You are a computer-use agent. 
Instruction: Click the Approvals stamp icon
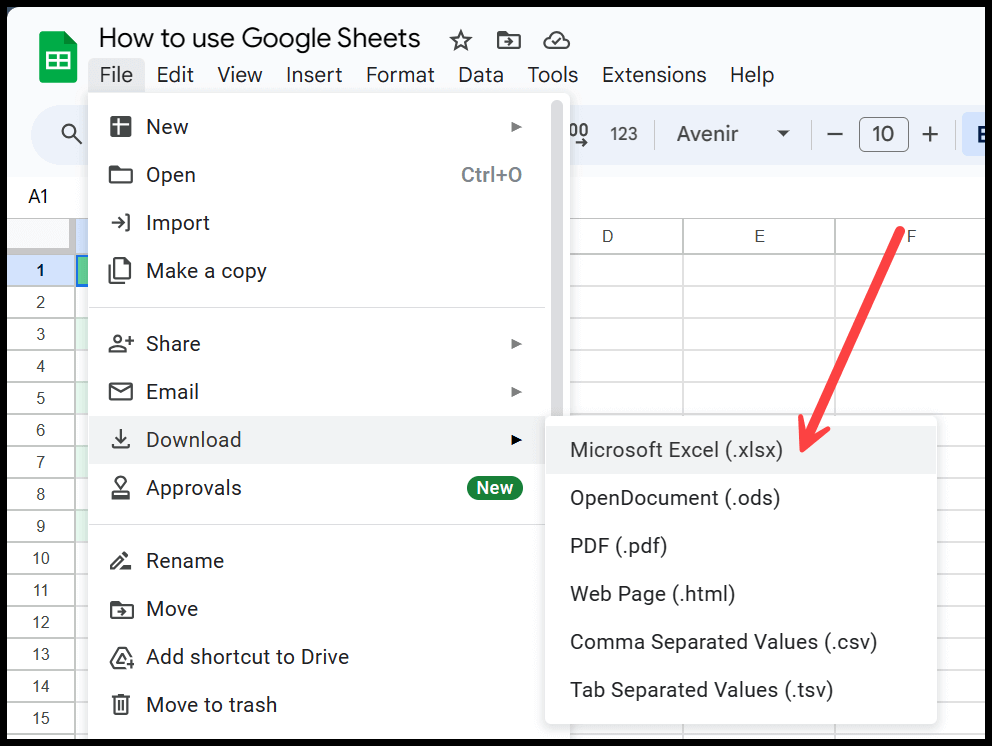(120, 488)
